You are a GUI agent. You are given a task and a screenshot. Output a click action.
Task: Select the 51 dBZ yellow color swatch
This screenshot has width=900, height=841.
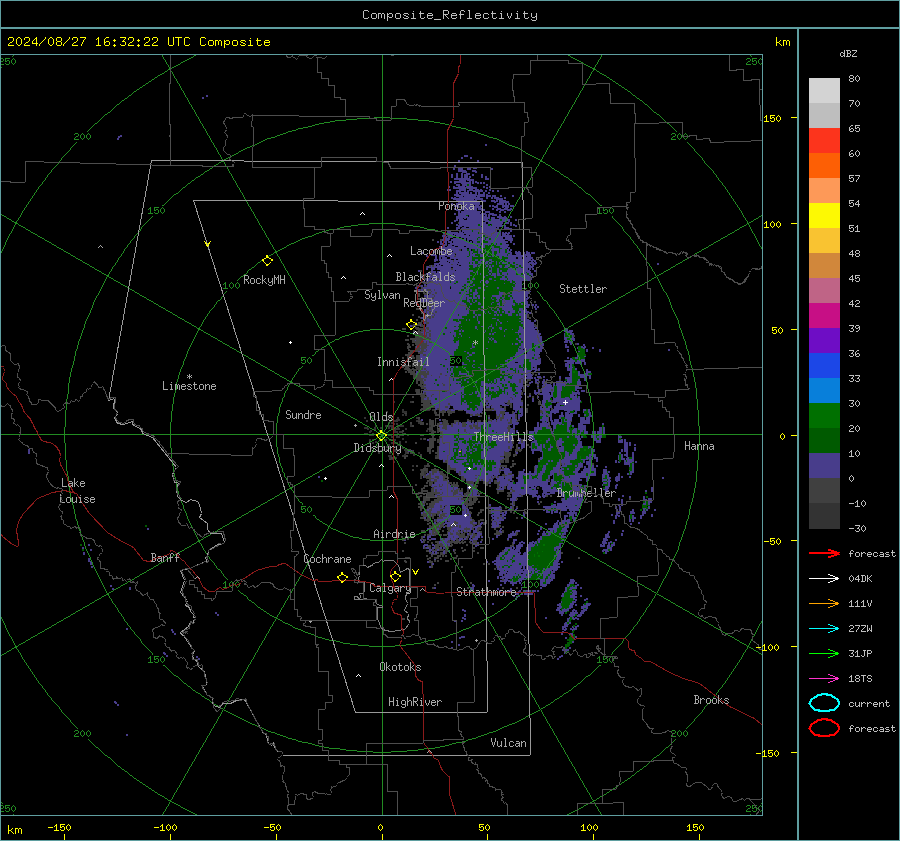(824, 215)
